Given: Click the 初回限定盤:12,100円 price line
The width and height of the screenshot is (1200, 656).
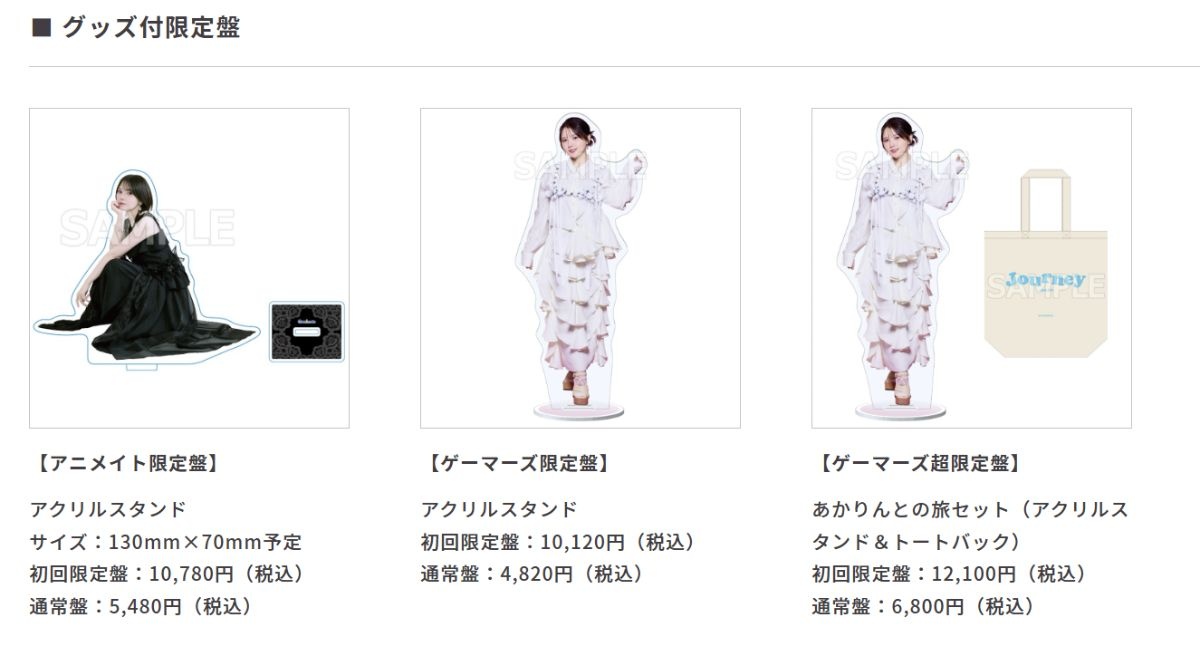Looking at the screenshot, I should pos(949,574).
